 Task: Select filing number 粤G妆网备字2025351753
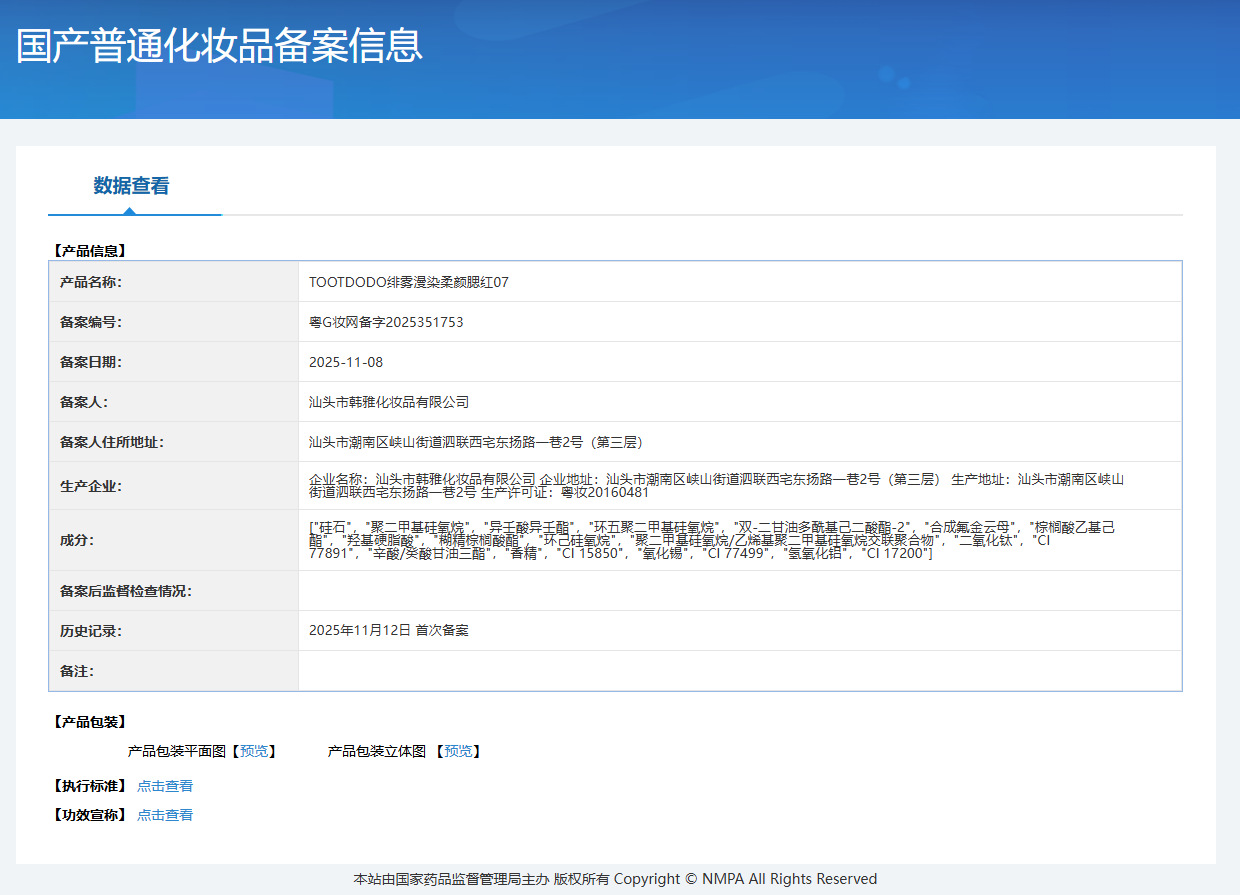[386, 322]
